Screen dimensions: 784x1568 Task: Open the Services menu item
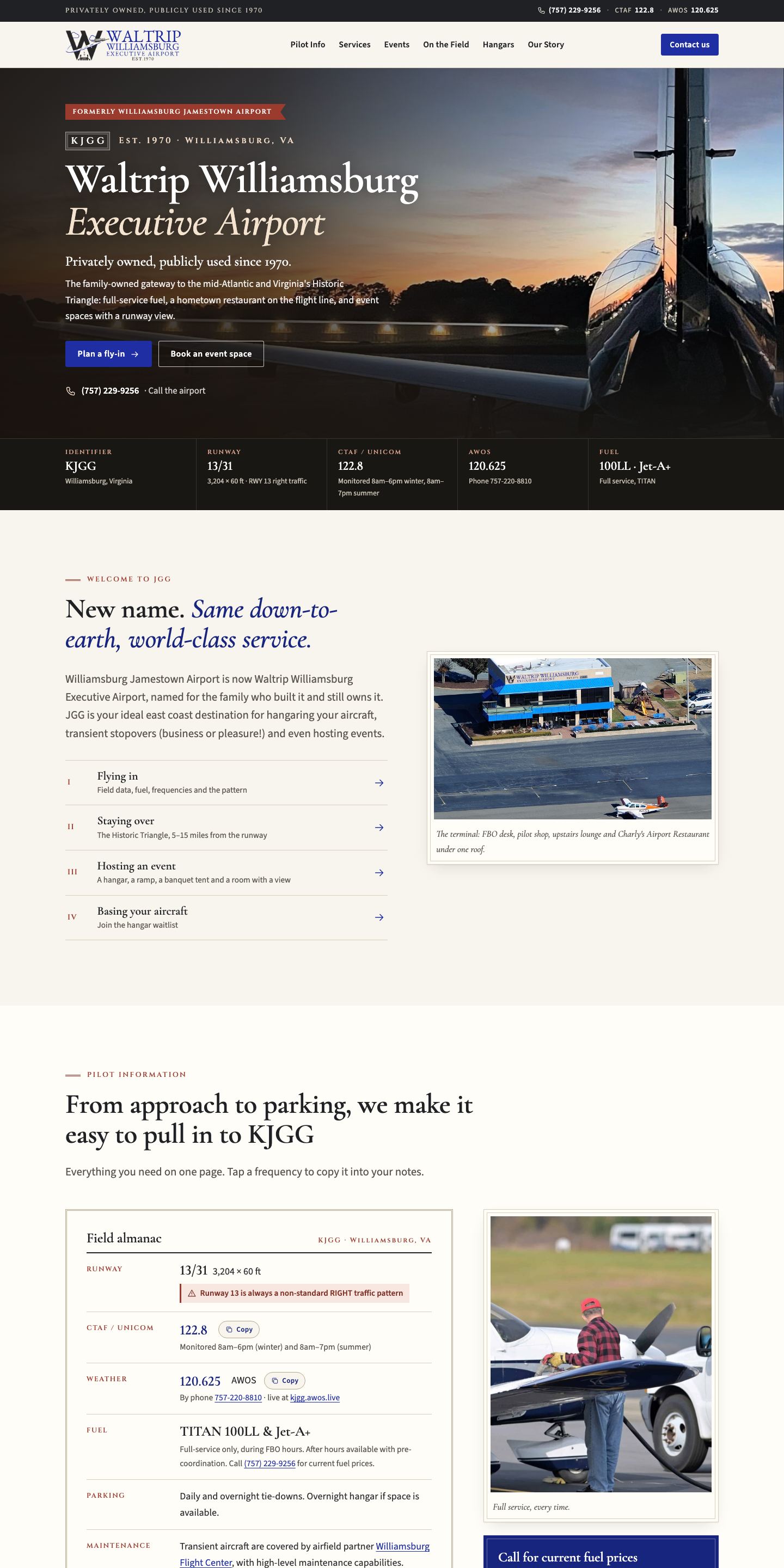[x=354, y=45]
